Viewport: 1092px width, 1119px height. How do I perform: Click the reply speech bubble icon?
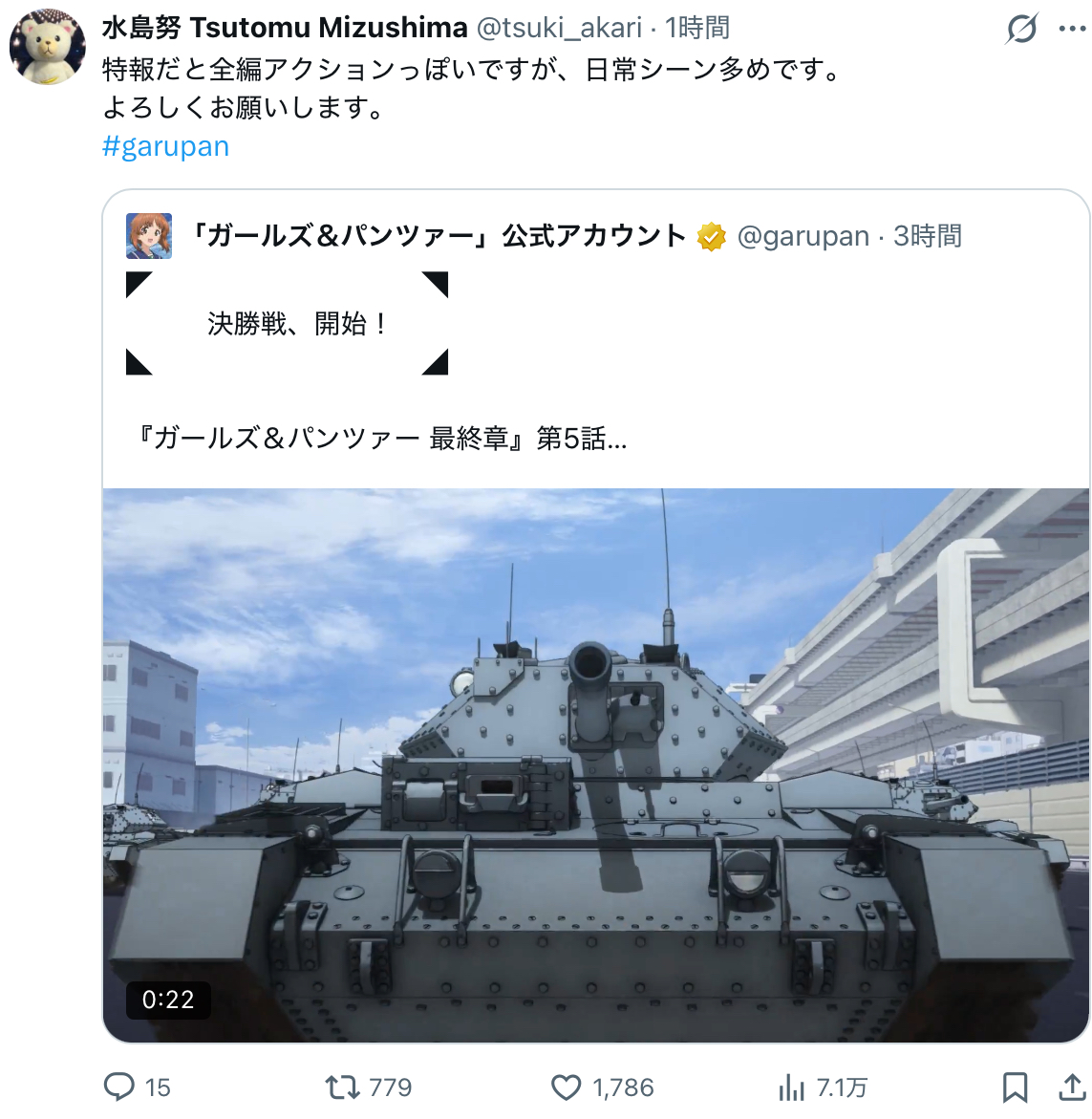[119, 1087]
